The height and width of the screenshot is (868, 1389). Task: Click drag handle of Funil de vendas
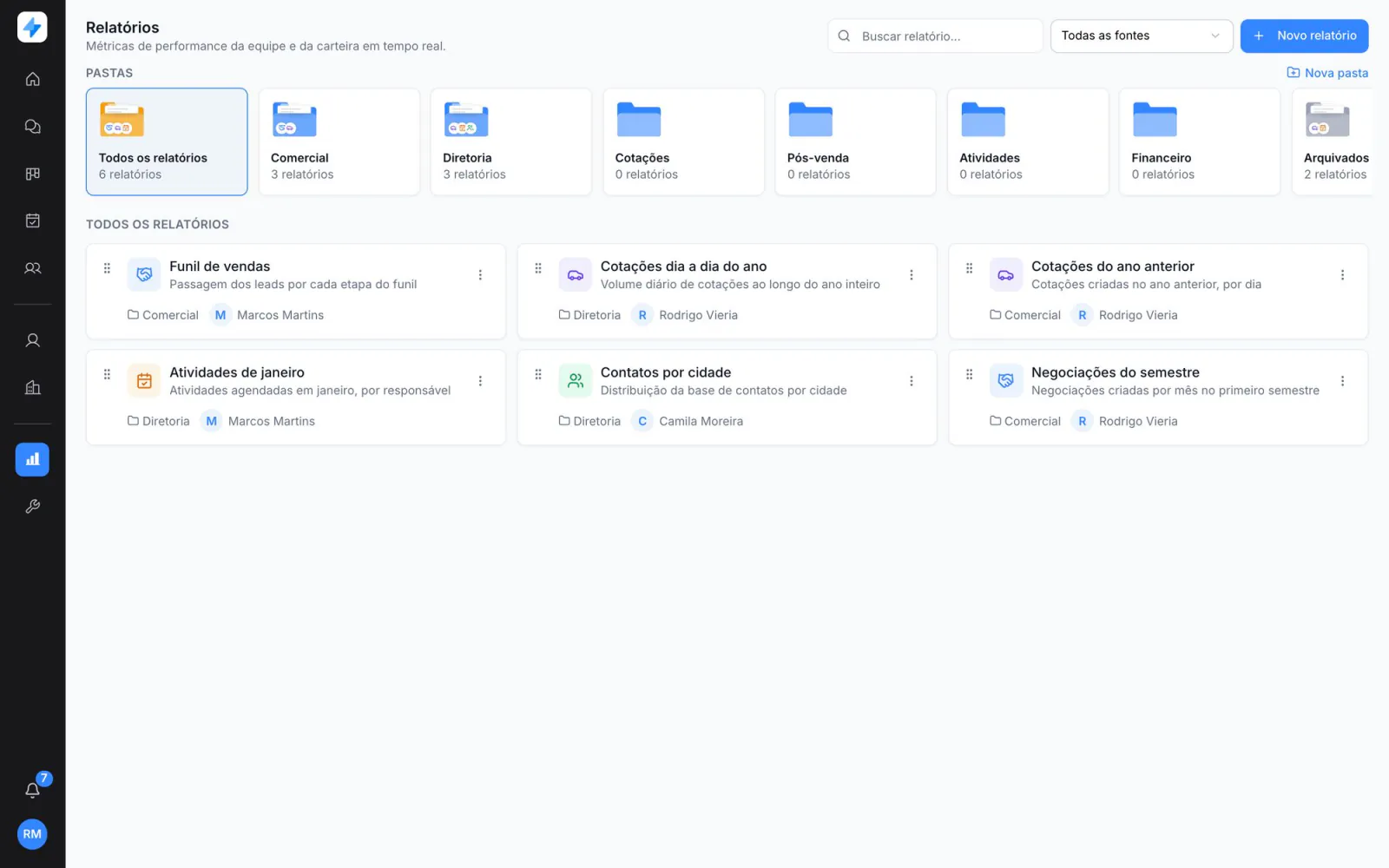[107, 268]
